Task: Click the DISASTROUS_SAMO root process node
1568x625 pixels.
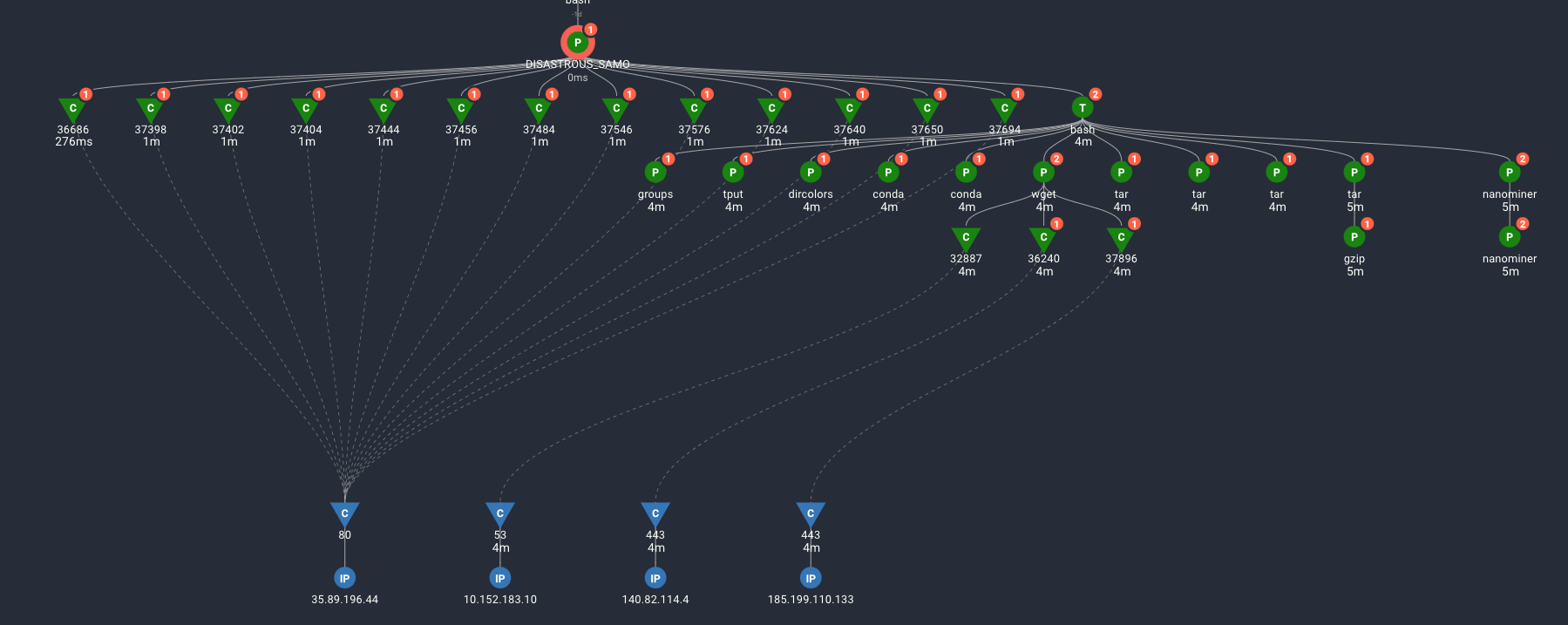Action: 577,43
